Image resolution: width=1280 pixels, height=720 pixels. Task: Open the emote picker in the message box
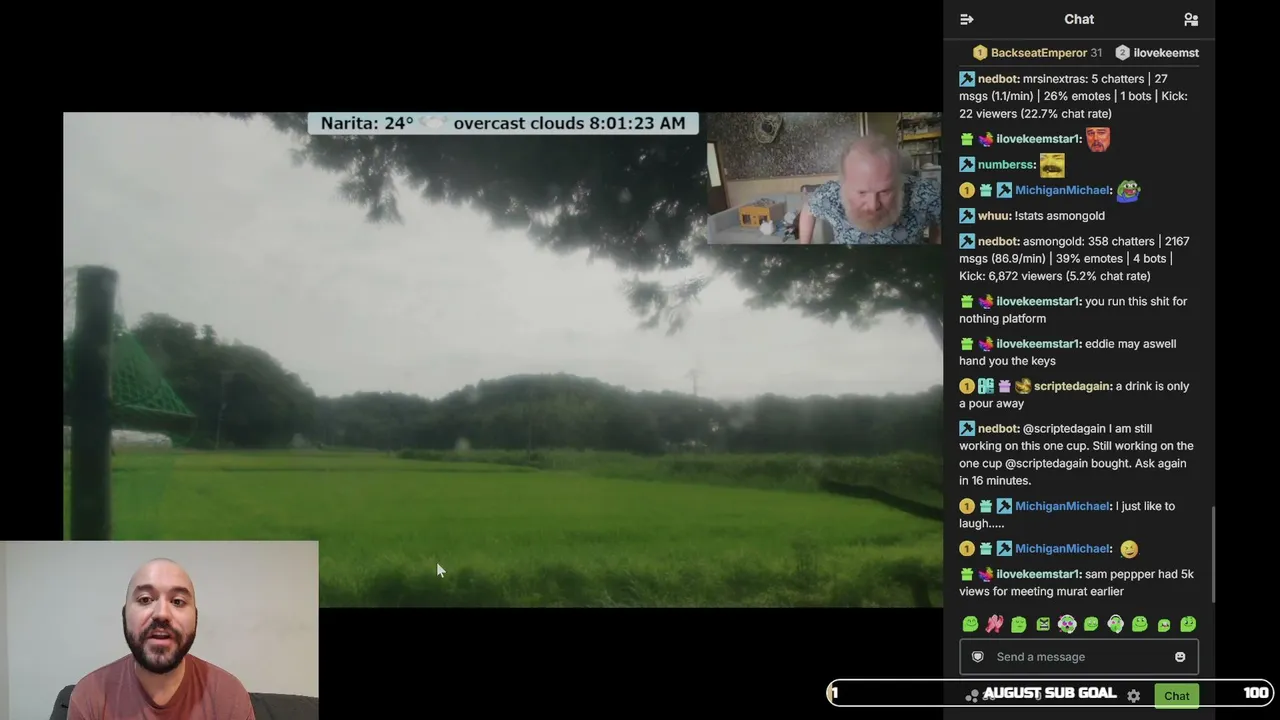tap(1180, 657)
